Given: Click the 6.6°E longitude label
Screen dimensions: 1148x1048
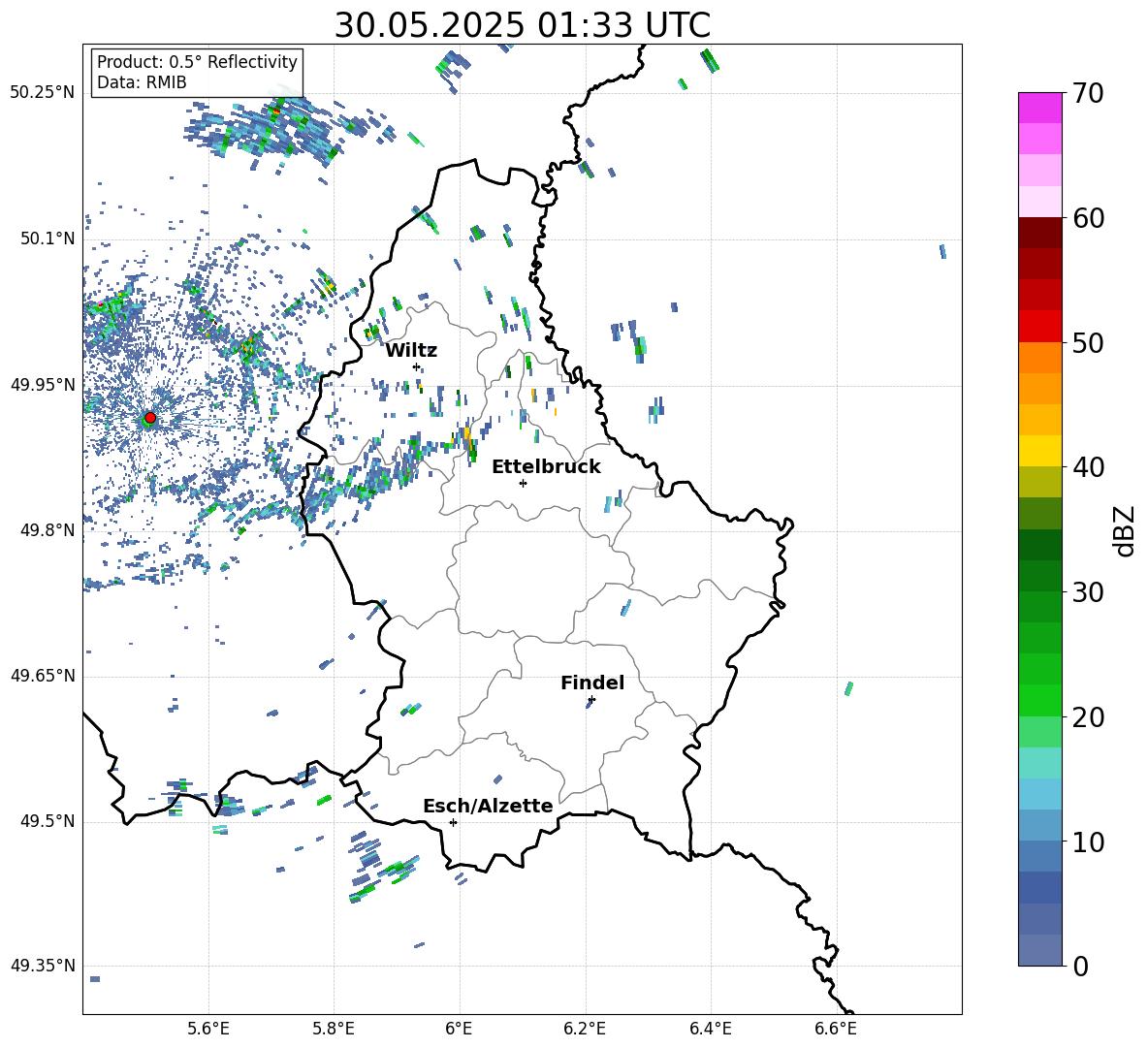Looking at the screenshot, I should tap(836, 1030).
